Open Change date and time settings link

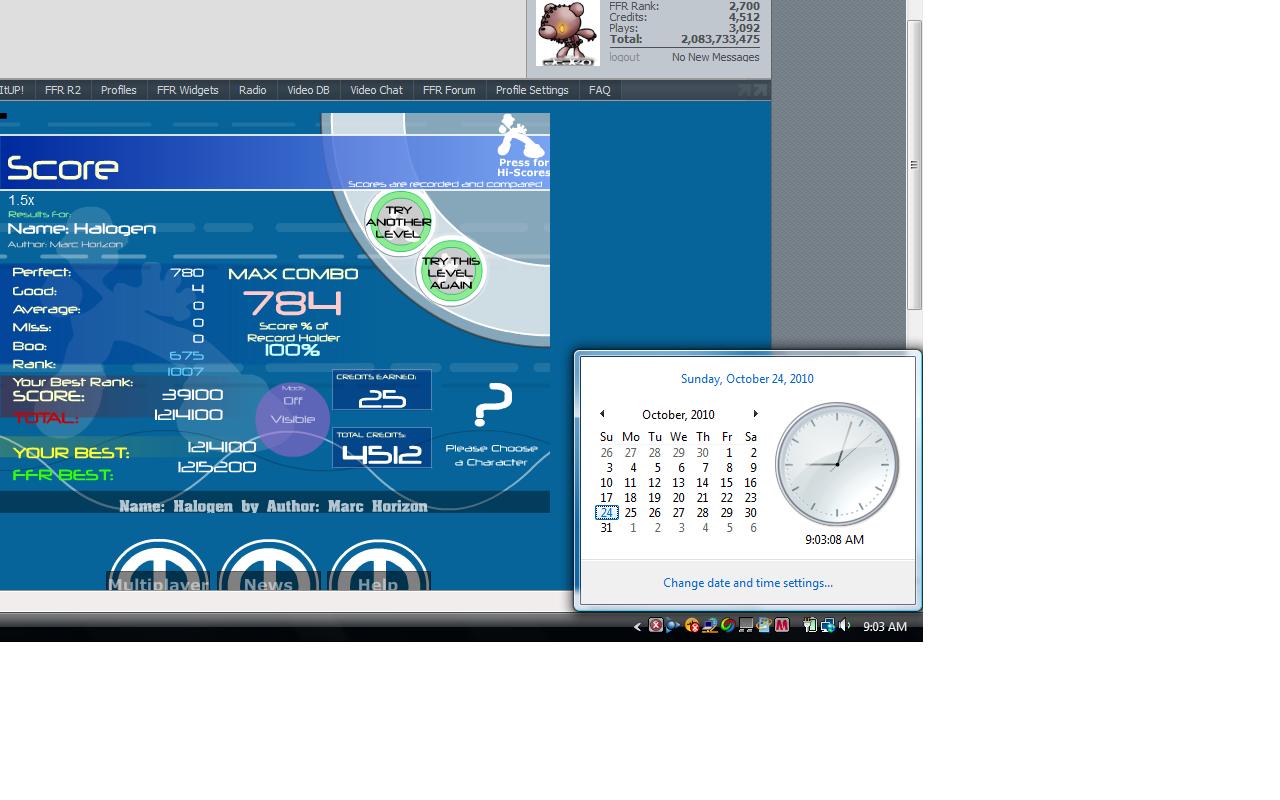[x=748, y=583]
